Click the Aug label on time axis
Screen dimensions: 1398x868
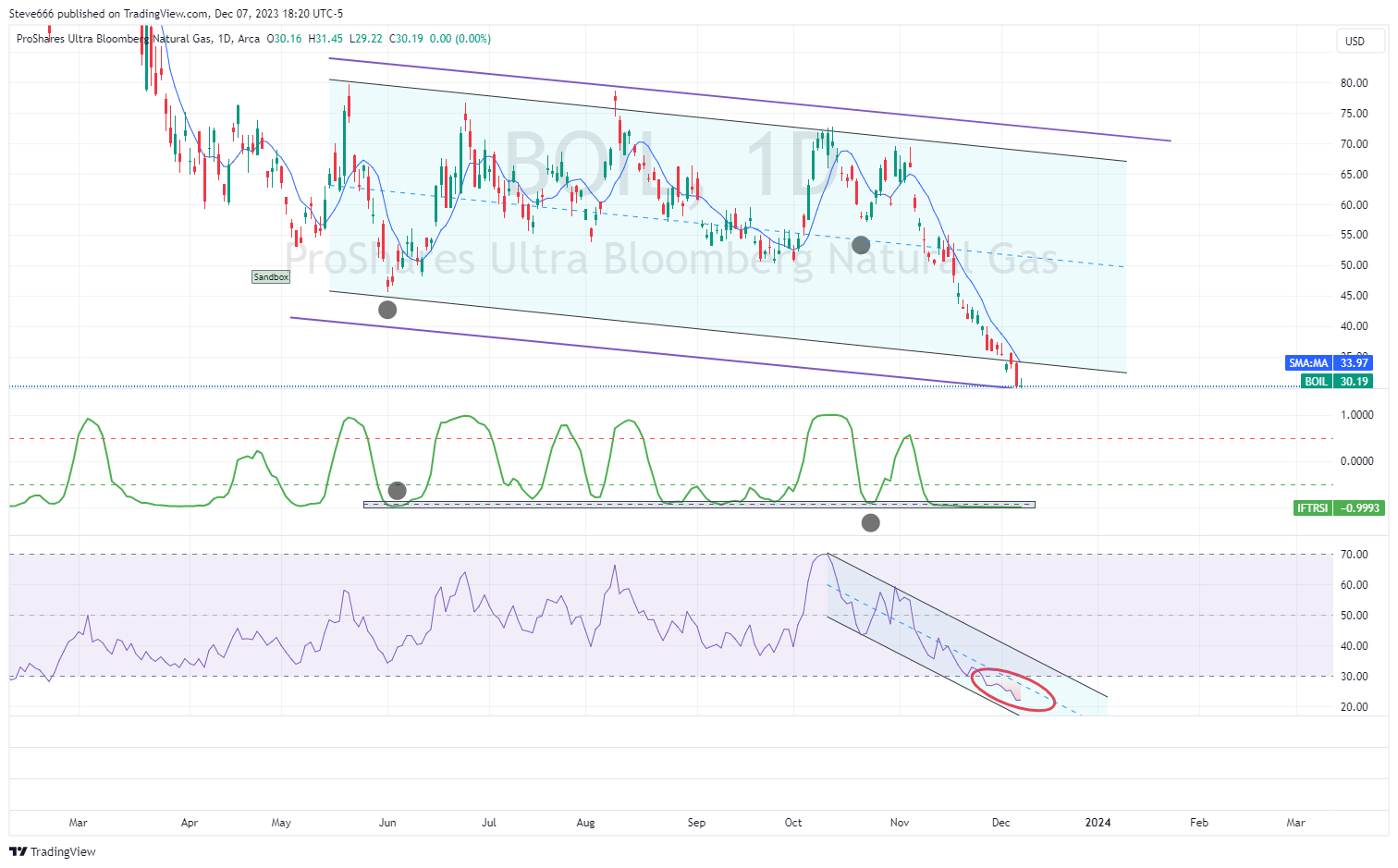click(585, 823)
